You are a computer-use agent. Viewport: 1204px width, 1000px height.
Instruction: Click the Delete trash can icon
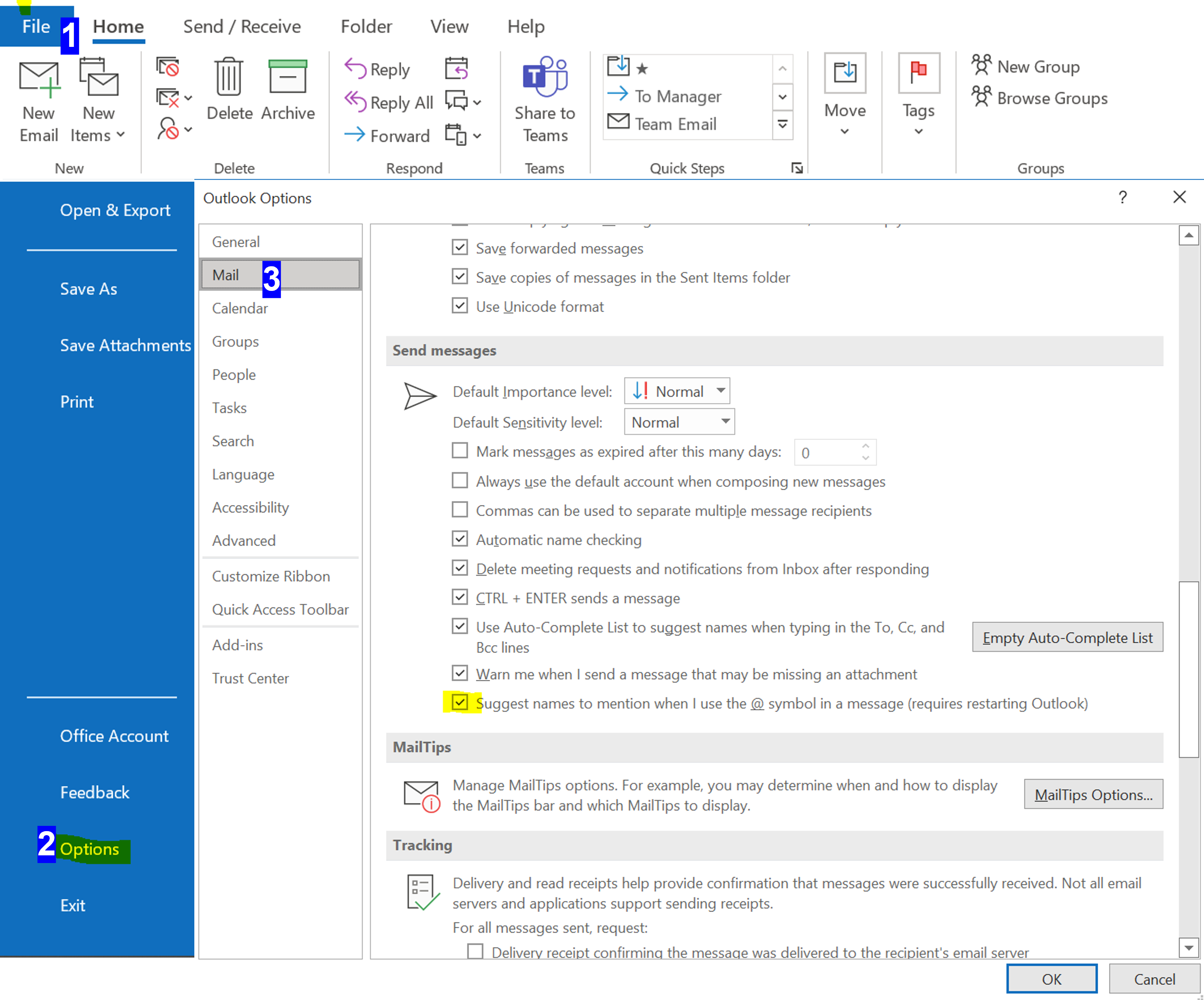point(229,77)
